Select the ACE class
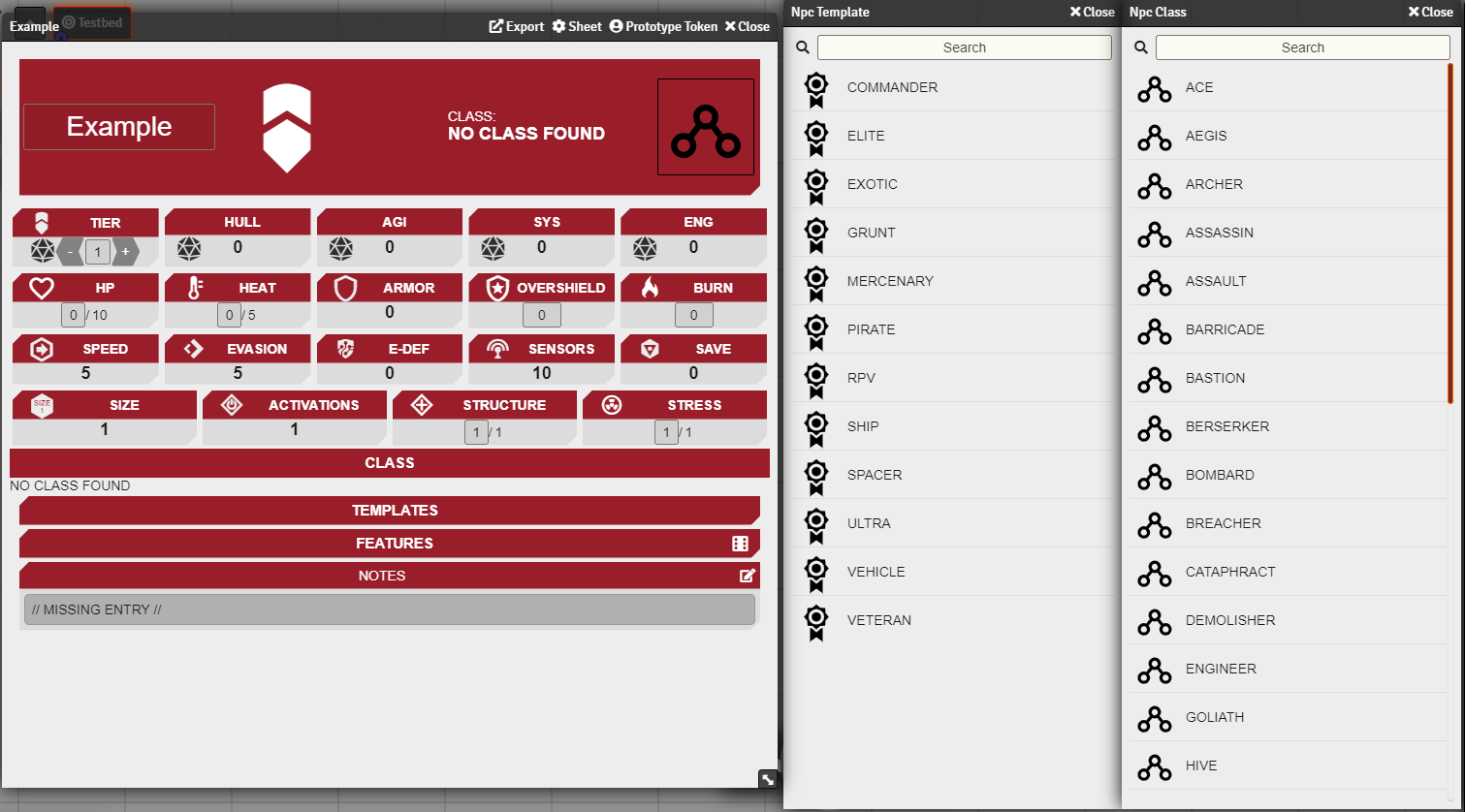 click(1288, 87)
